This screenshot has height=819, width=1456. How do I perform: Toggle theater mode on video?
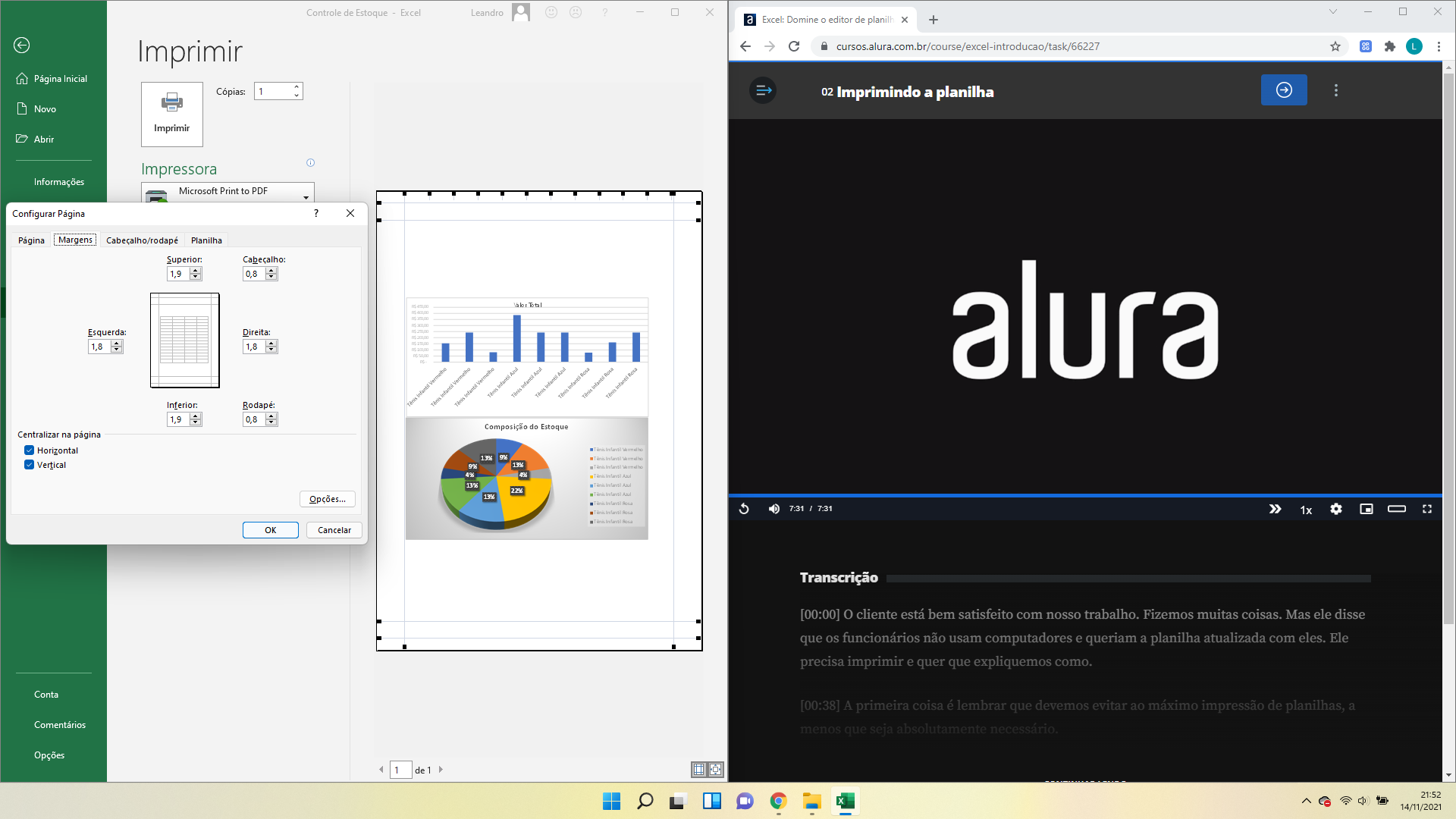[x=1397, y=509]
